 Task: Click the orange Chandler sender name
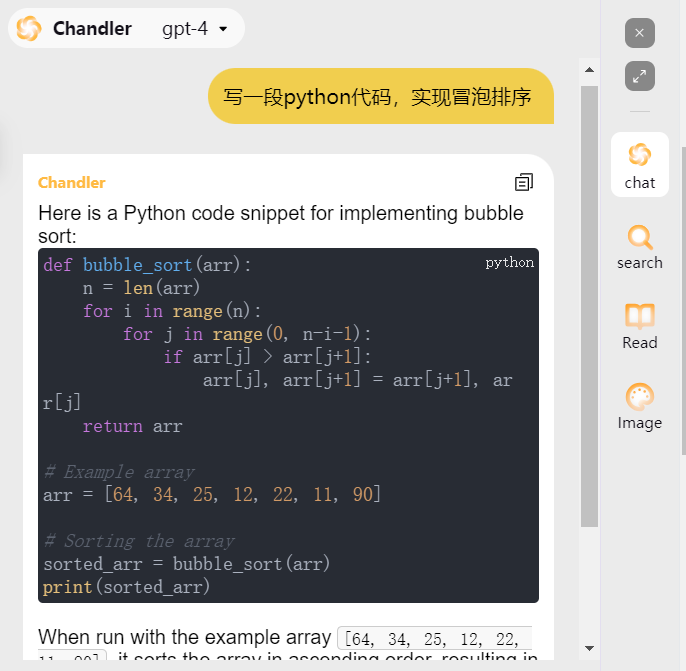point(72,182)
